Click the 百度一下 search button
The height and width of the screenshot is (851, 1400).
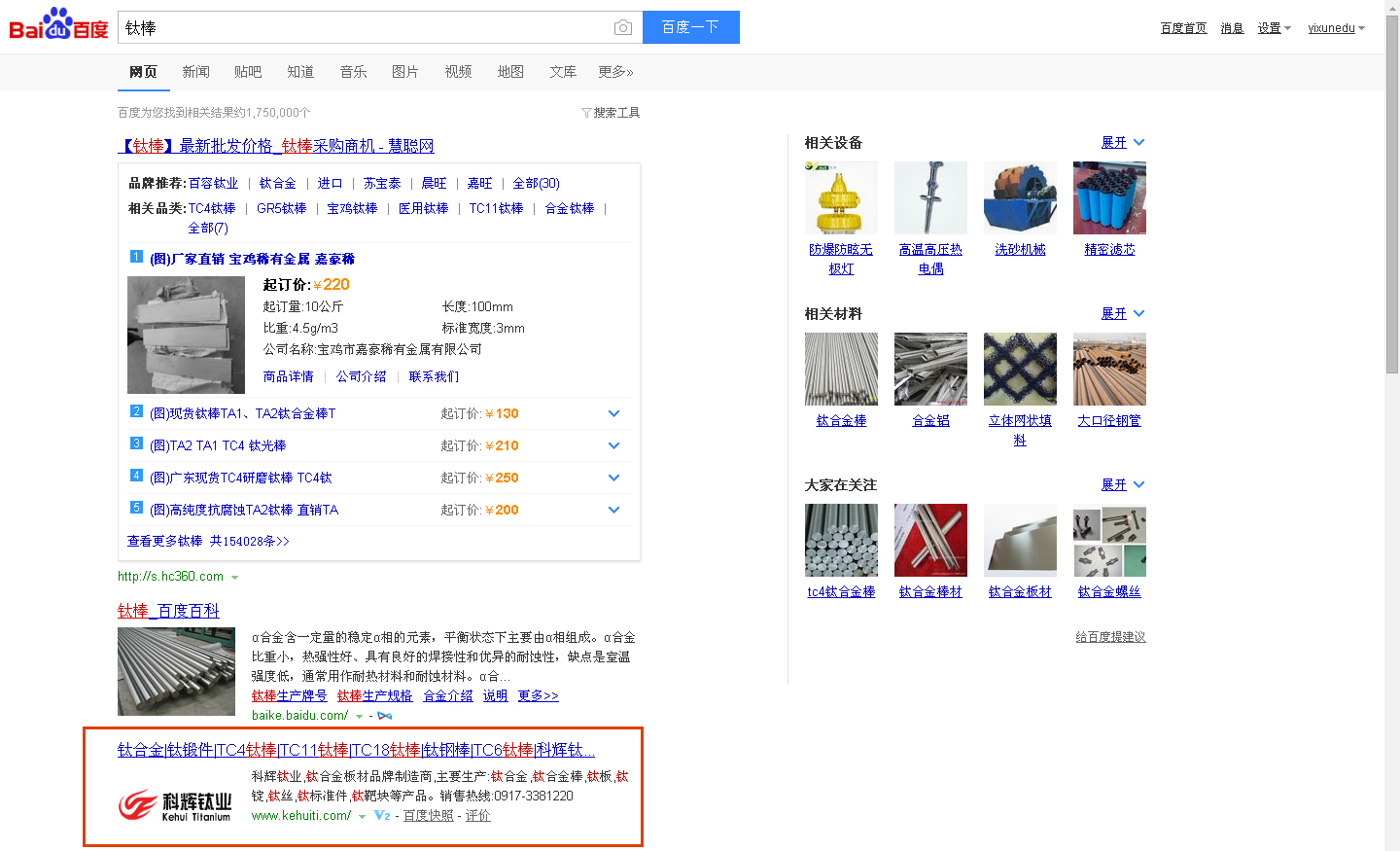pyautogui.click(x=690, y=27)
